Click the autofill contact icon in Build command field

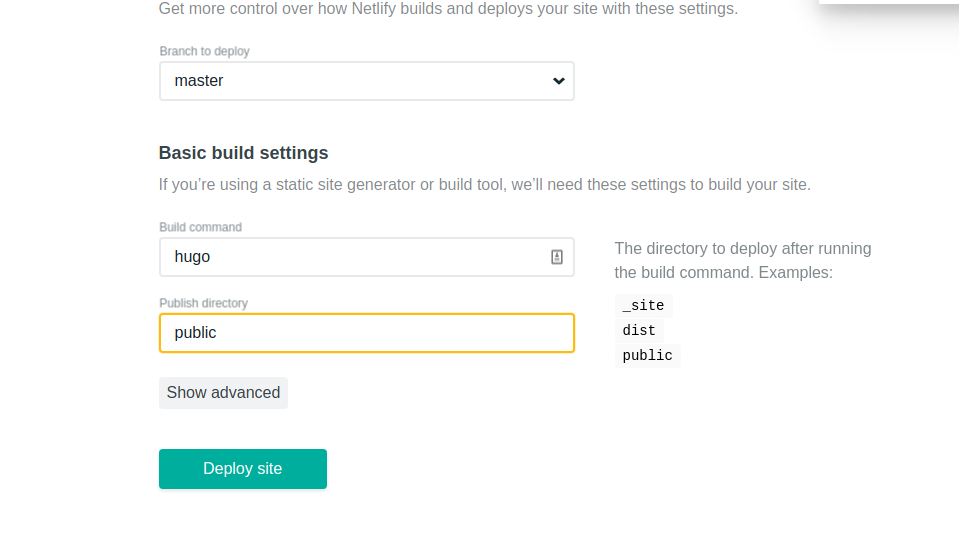point(557,257)
